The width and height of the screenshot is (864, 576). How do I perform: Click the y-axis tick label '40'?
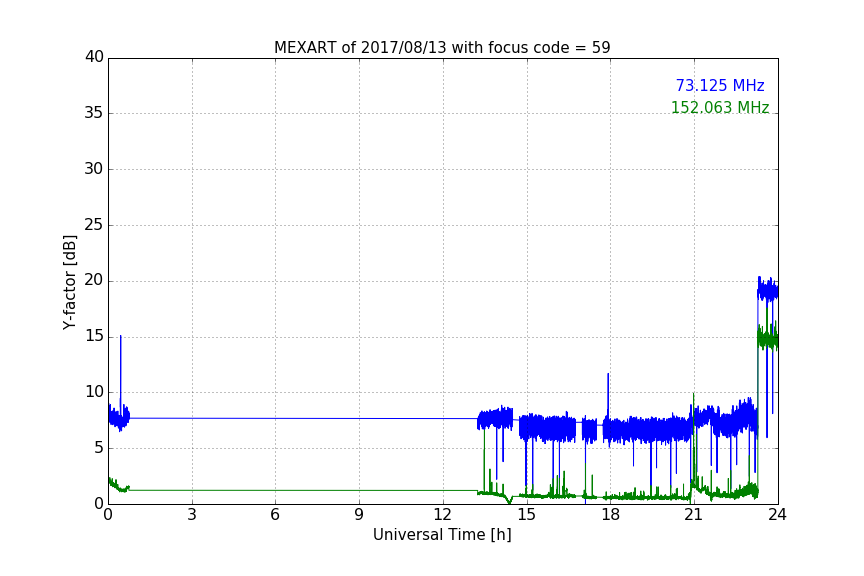94,57
